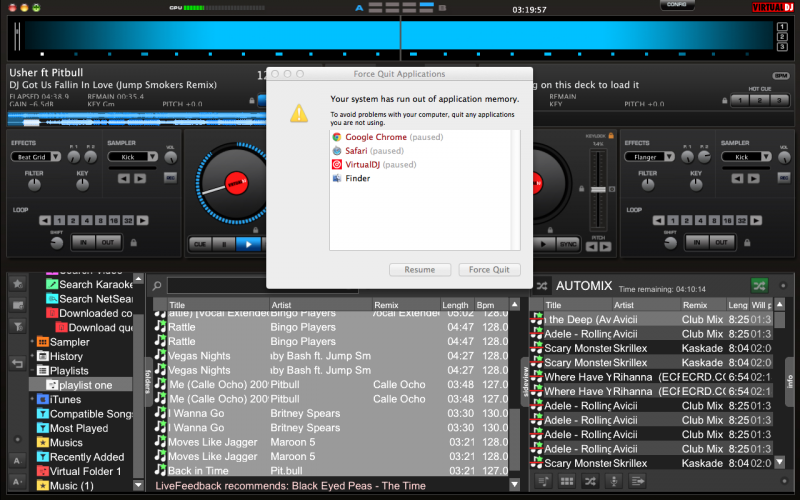Click left deck loop IN button
The height and width of the screenshot is (500, 800).
click(83, 242)
